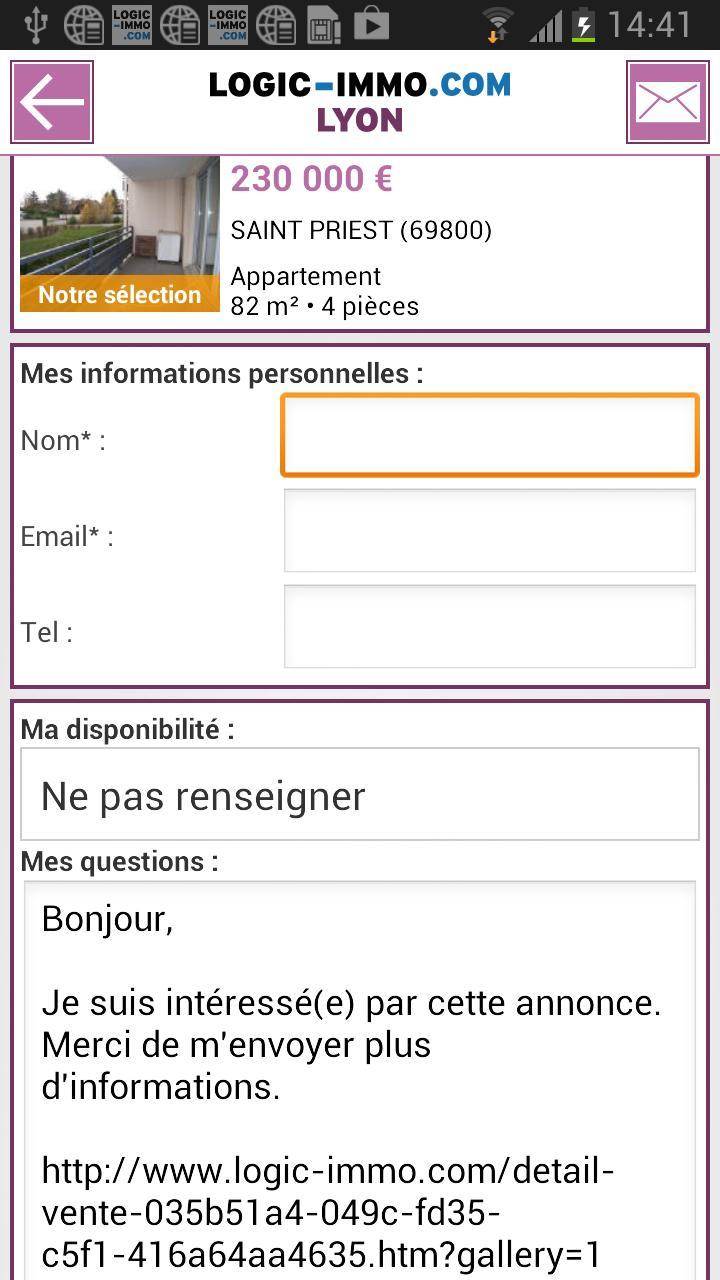Tap the back arrow button

[x=52, y=102]
